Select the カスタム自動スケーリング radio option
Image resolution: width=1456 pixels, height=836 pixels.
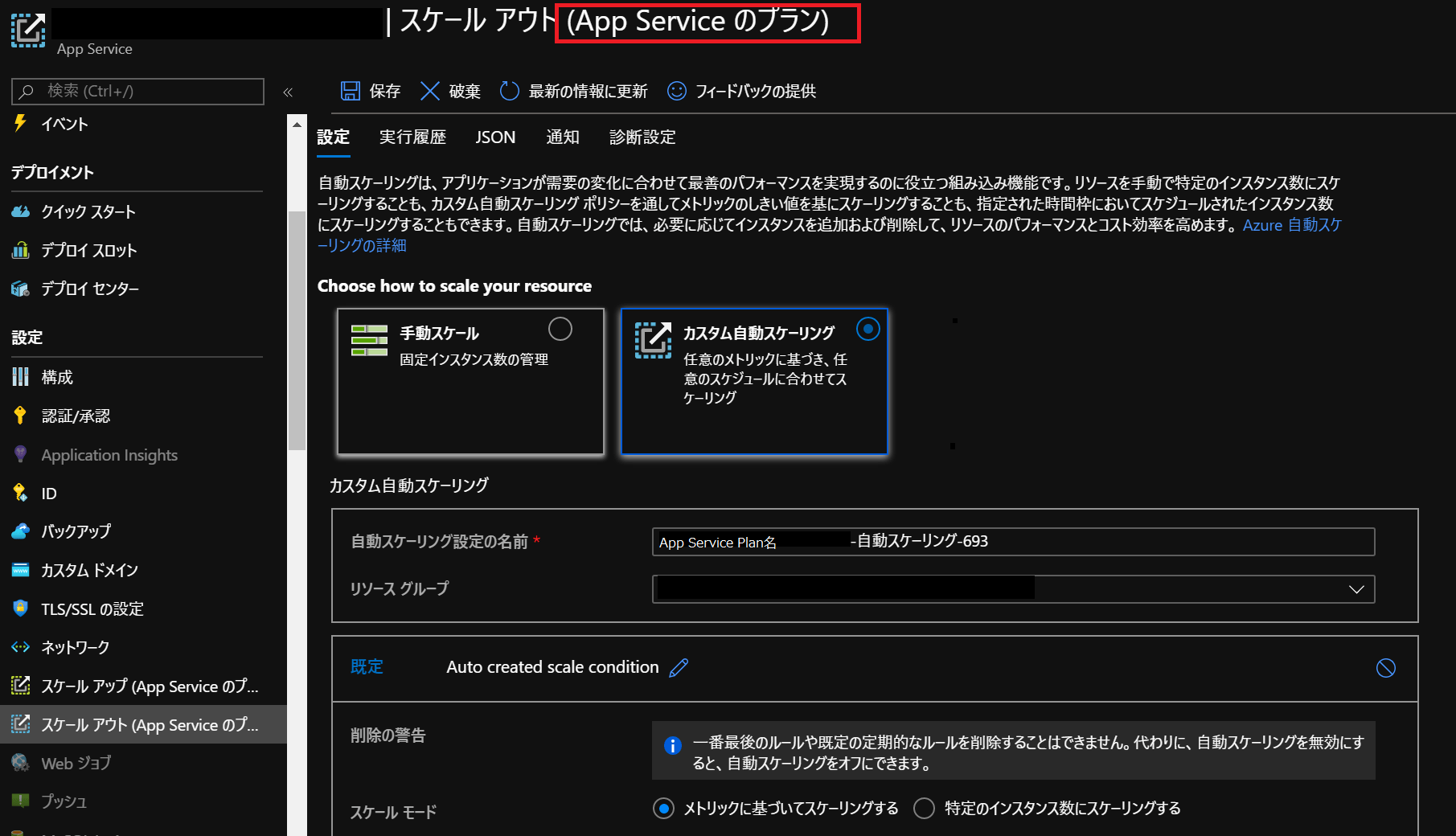coord(868,329)
